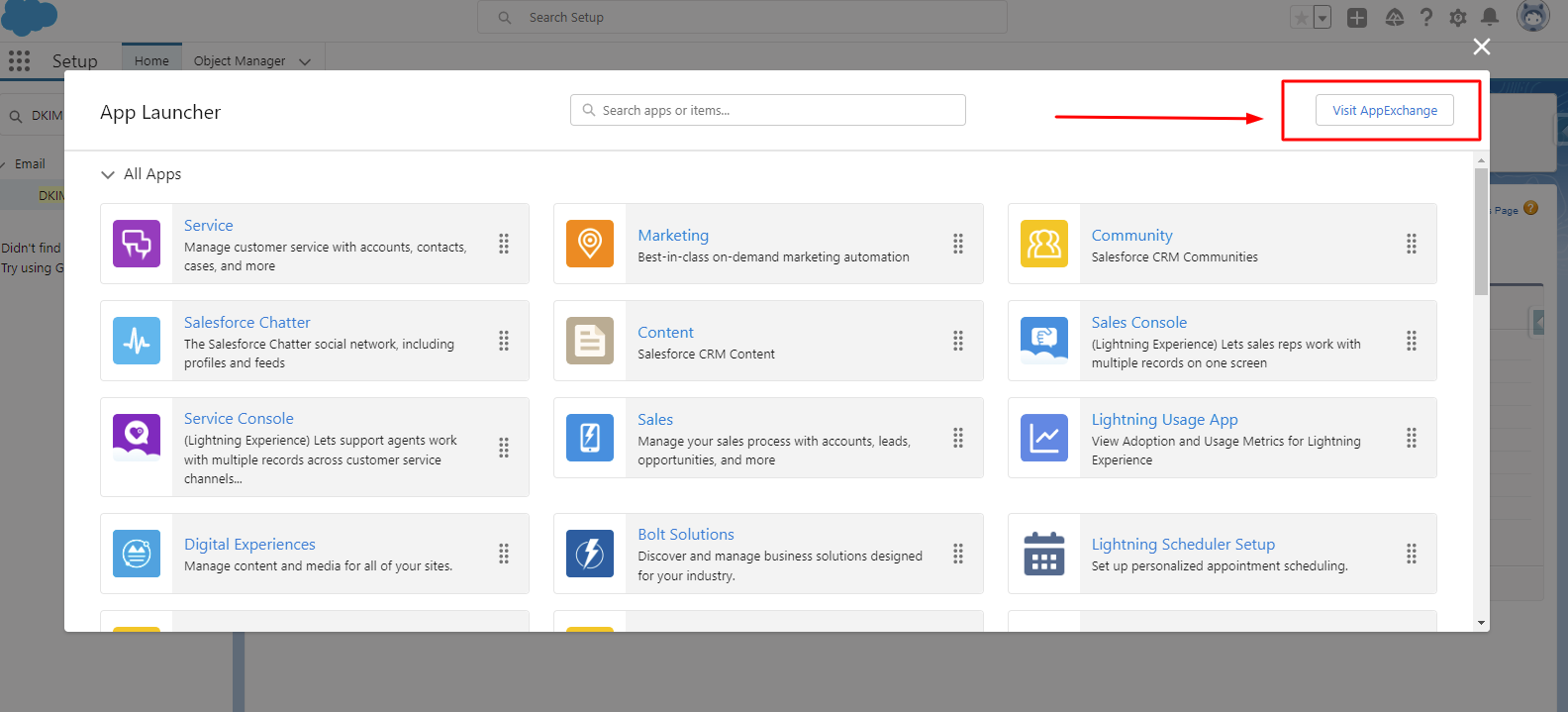Image resolution: width=1568 pixels, height=712 pixels.
Task: Click the Visit AppExchange button
Action: pos(1385,110)
